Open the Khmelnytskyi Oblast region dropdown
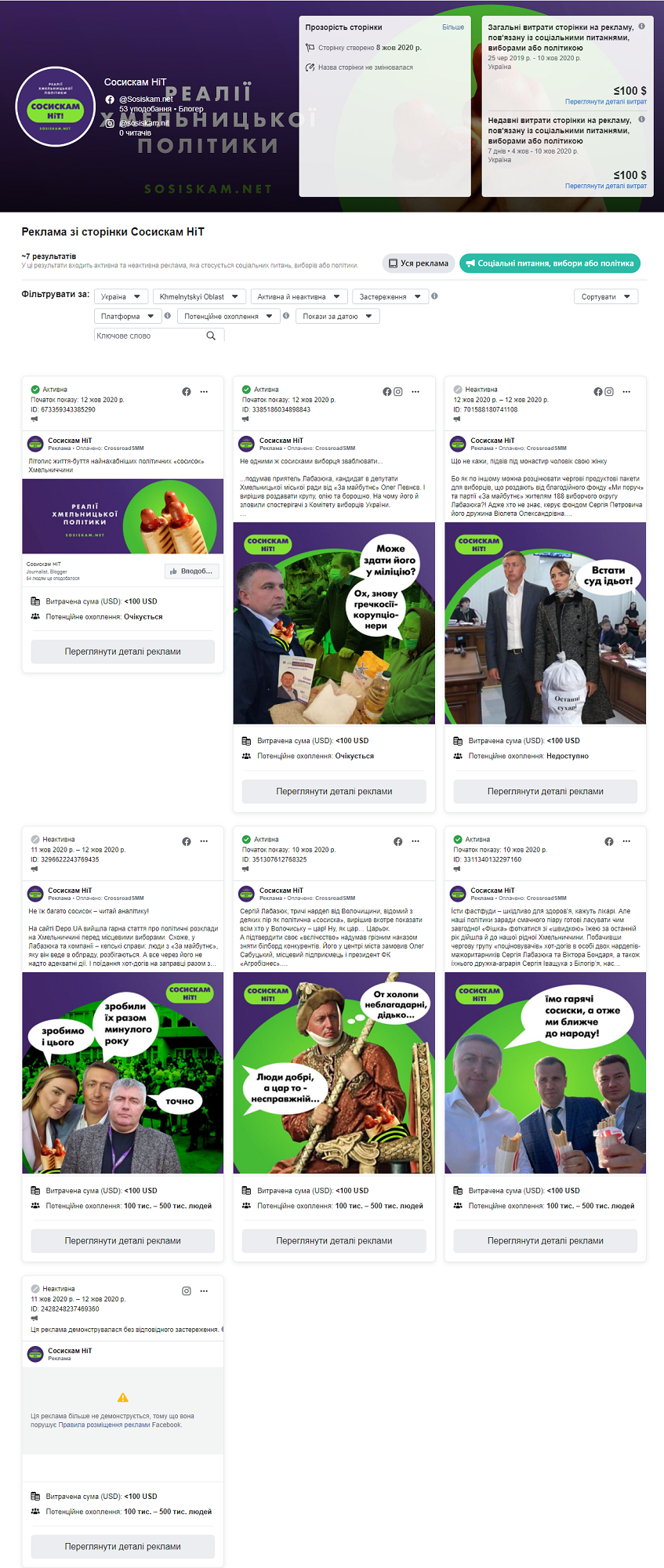Image resolution: width=664 pixels, height=1568 pixels. click(198, 296)
